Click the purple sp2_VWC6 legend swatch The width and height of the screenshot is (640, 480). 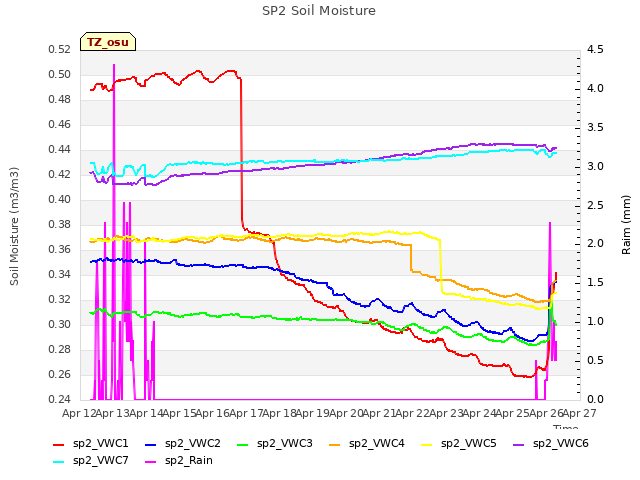519,444
